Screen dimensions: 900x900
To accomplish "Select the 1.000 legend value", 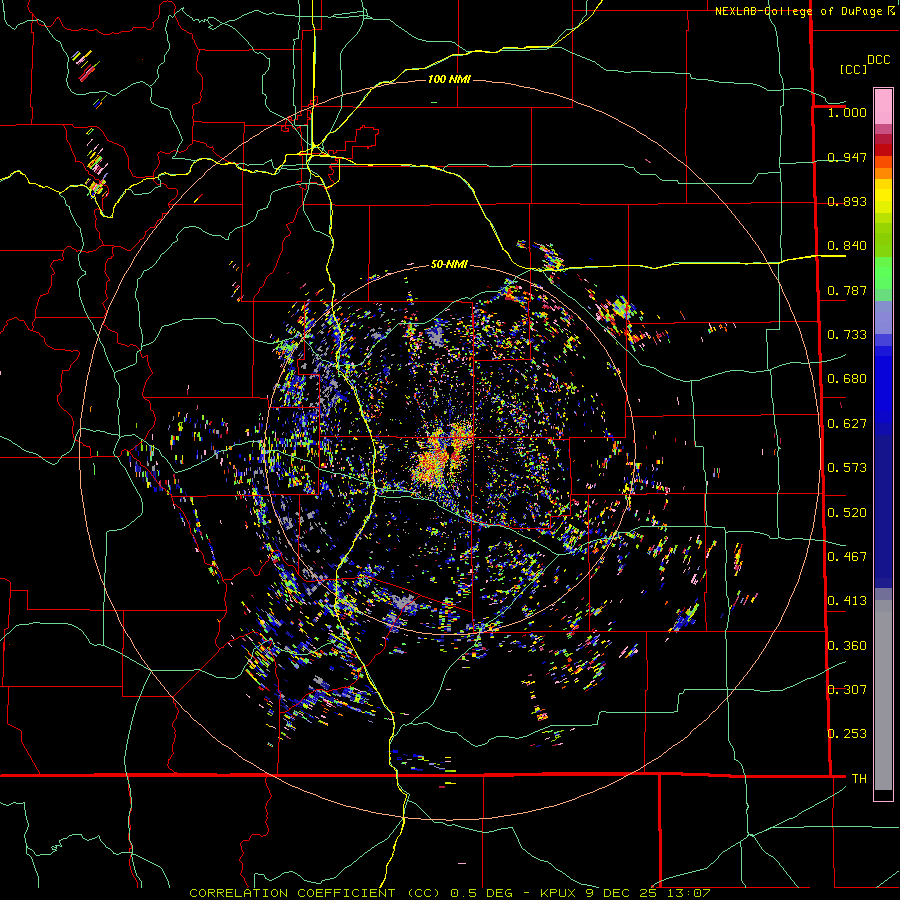I will (x=847, y=113).
